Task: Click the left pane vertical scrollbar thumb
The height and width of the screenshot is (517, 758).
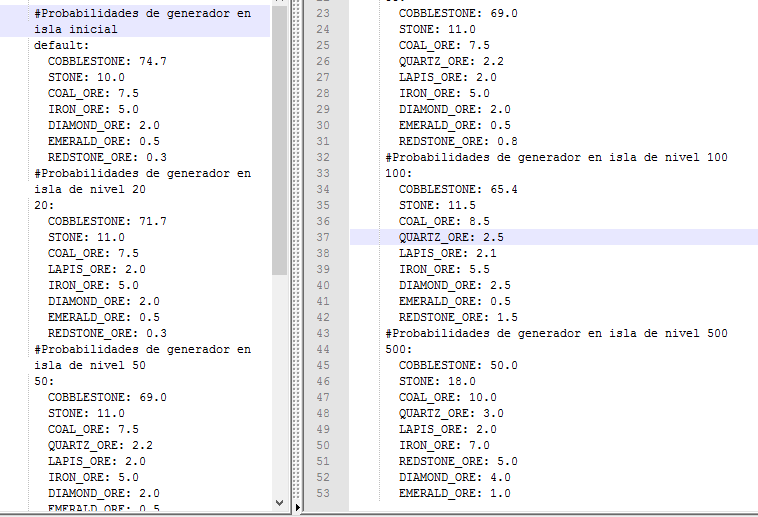Action: [279, 140]
